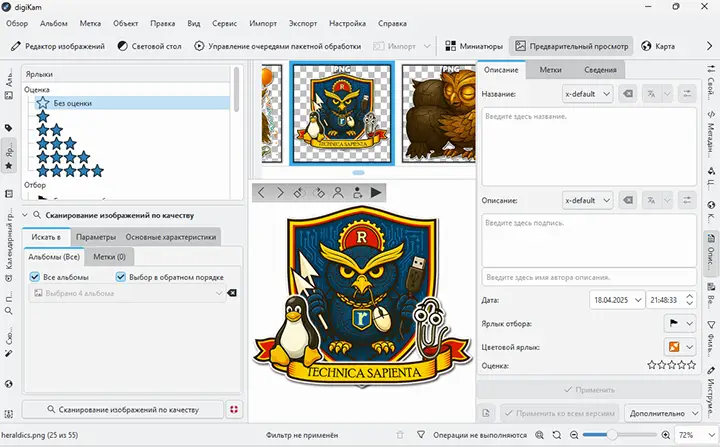The width and height of the screenshot is (720, 447).
Task: Open the Редактор изображений image editor
Action: click(x=58, y=46)
